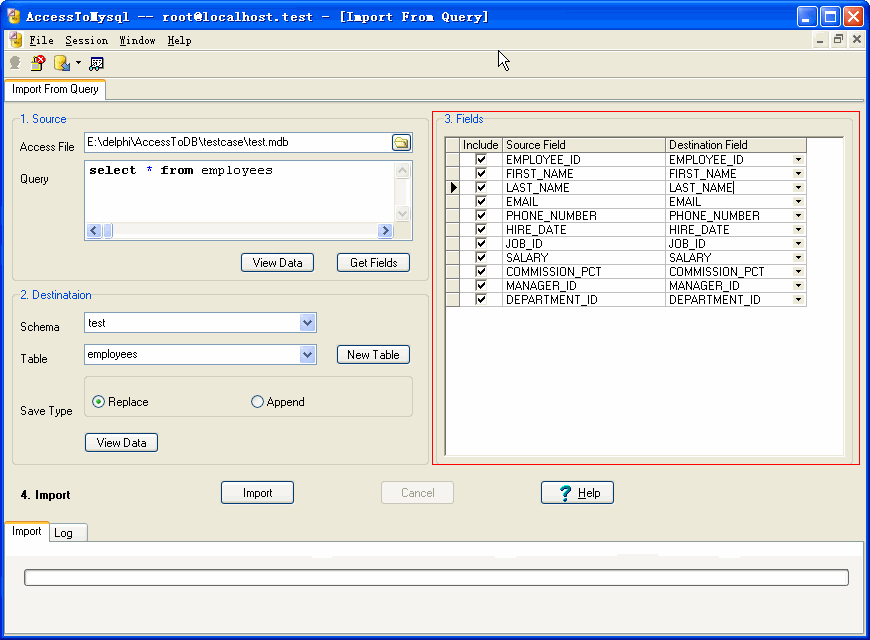Open destination dropdown for EMPLOYEE_ID
Viewport: 870px width, 640px height.
click(x=798, y=160)
